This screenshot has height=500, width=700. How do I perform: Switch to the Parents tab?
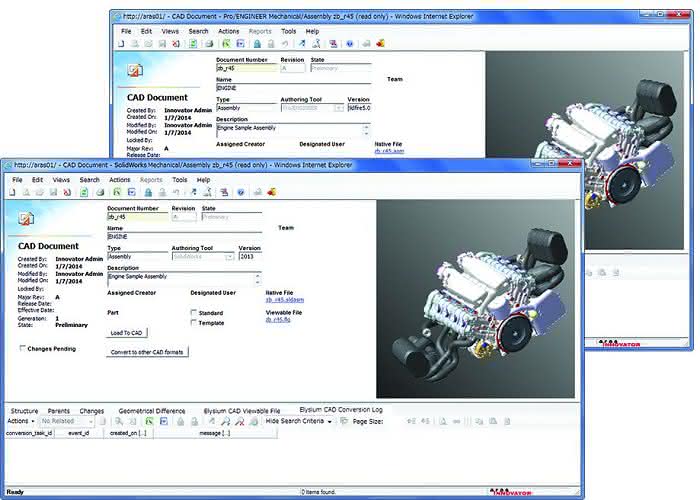58,411
